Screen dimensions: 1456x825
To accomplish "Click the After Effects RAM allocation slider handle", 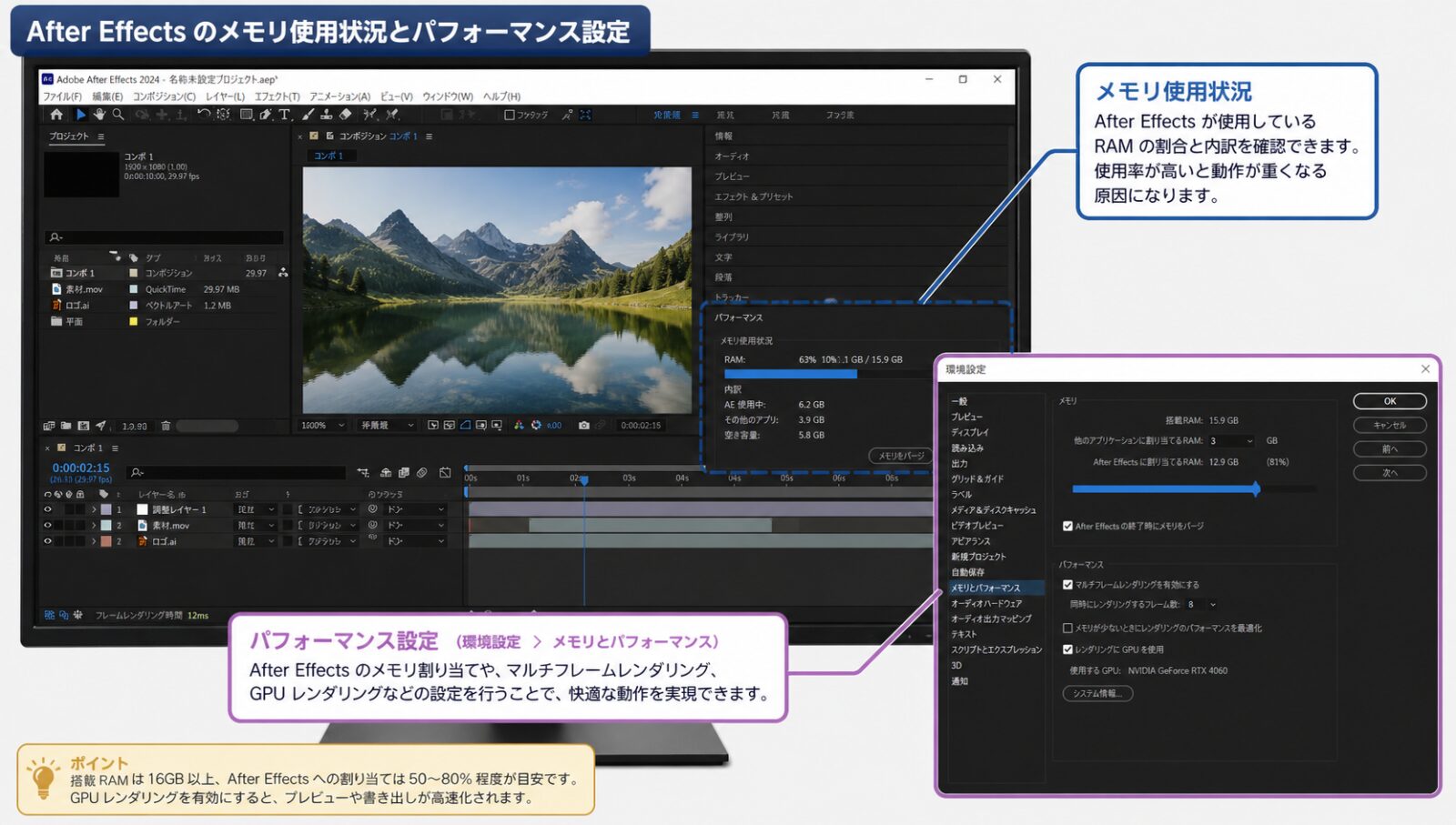I will [x=1256, y=488].
